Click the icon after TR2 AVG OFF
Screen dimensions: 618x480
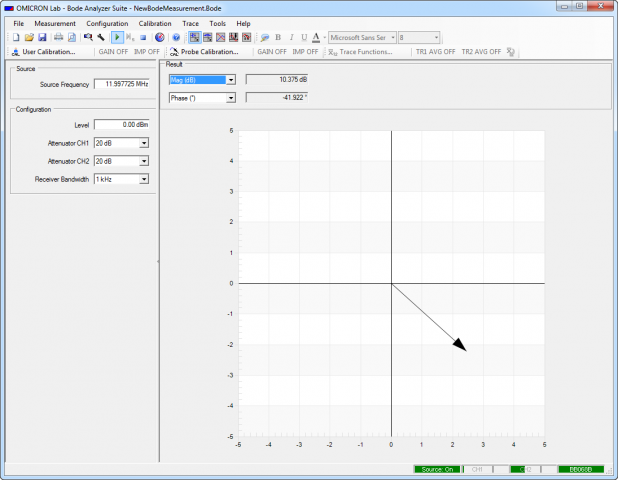pos(511,52)
